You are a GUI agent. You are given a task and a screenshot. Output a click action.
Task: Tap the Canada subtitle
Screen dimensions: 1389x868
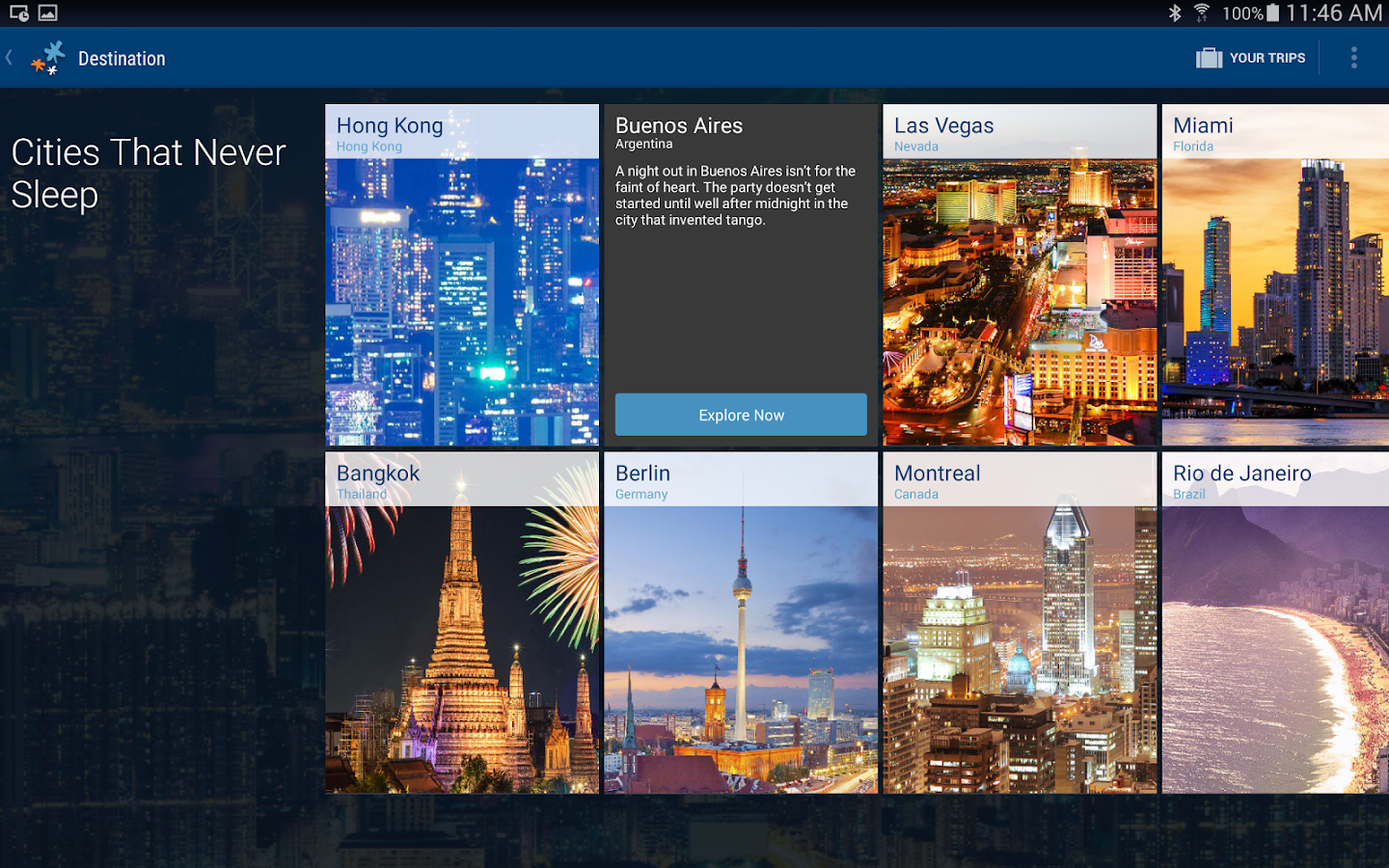tap(916, 494)
